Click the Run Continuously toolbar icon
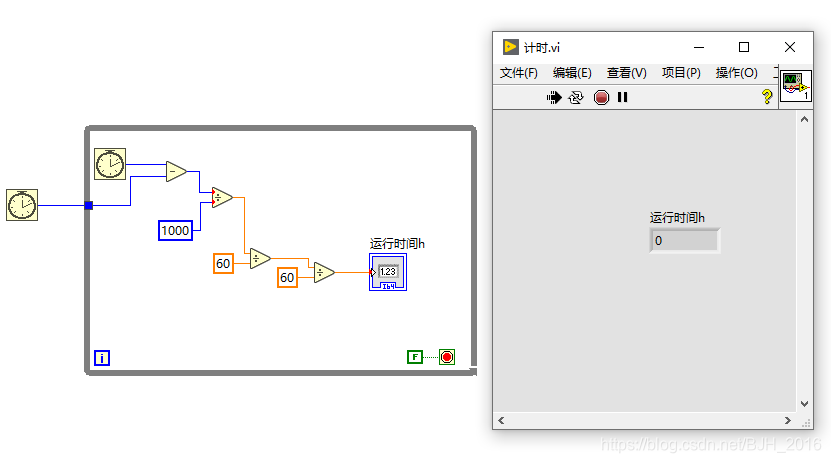The width and height of the screenshot is (831, 463). pos(576,97)
